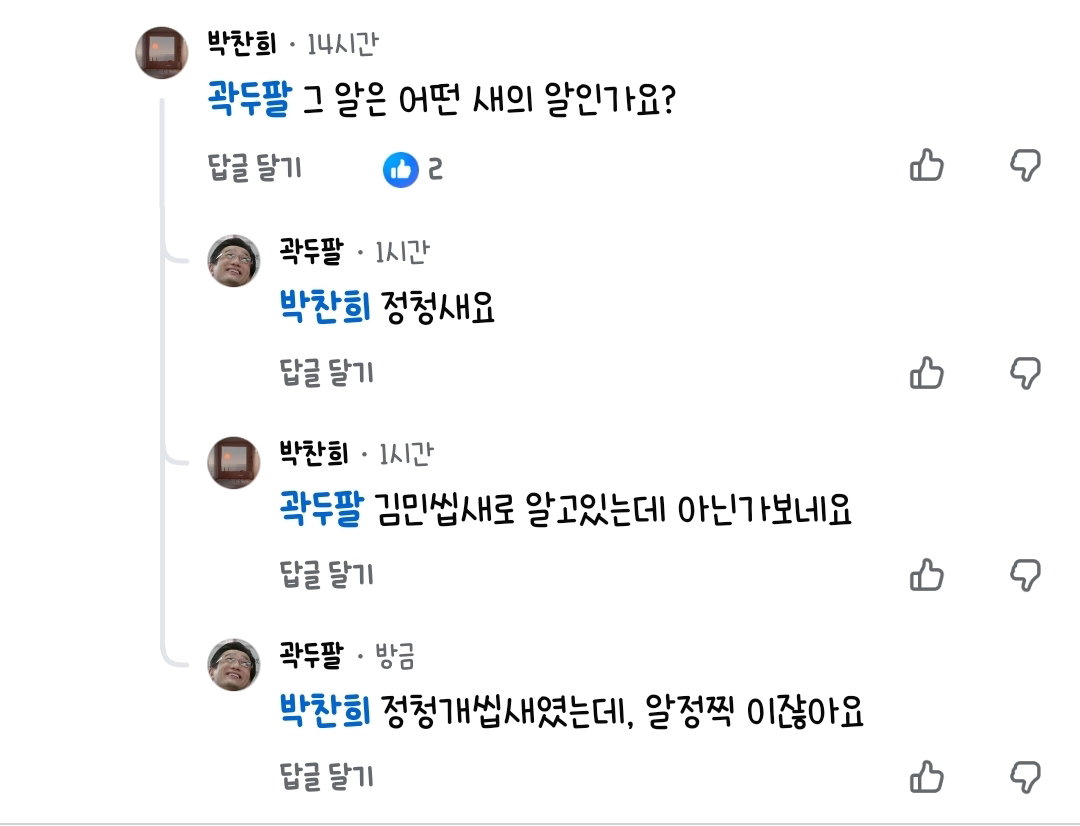Dislike 박찬희's top comment about the egg
This screenshot has height=826, width=1080.
[x=1025, y=165]
